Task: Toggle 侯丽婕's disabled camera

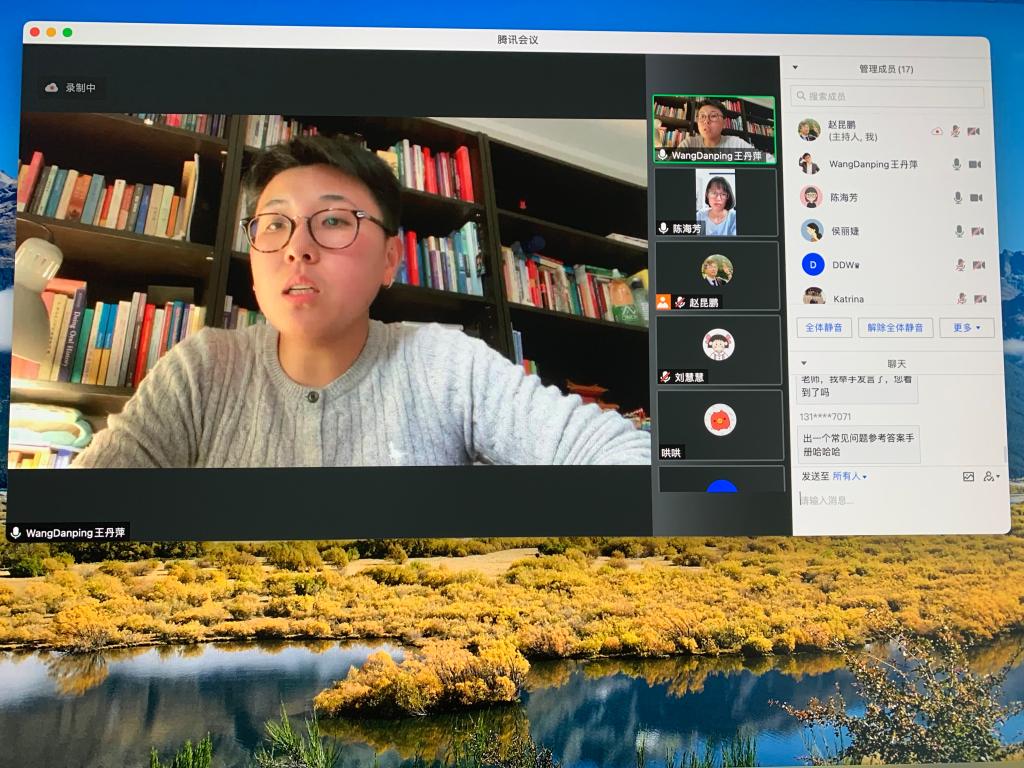Action: (977, 231)
